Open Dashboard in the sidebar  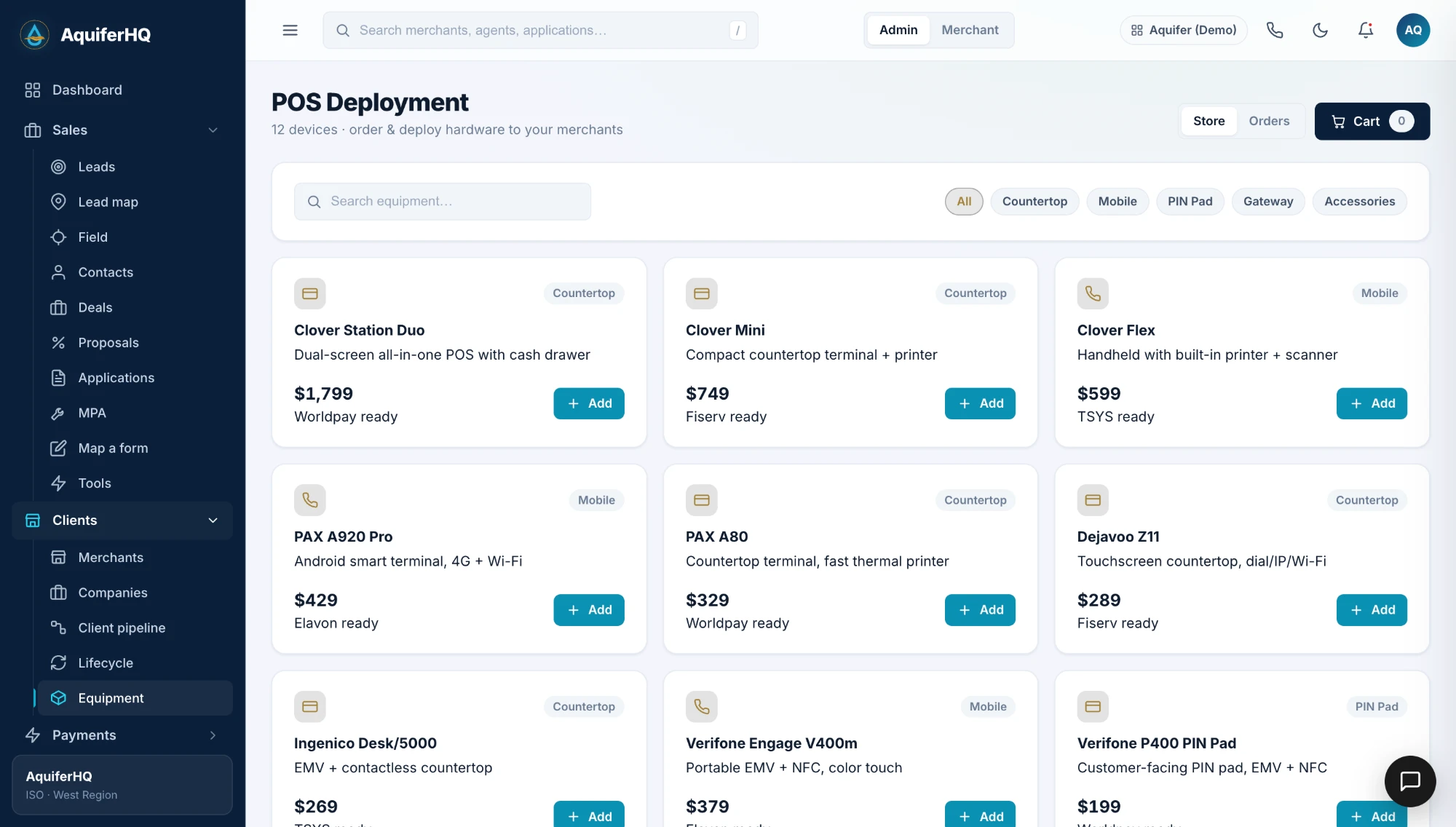(122, 90)
